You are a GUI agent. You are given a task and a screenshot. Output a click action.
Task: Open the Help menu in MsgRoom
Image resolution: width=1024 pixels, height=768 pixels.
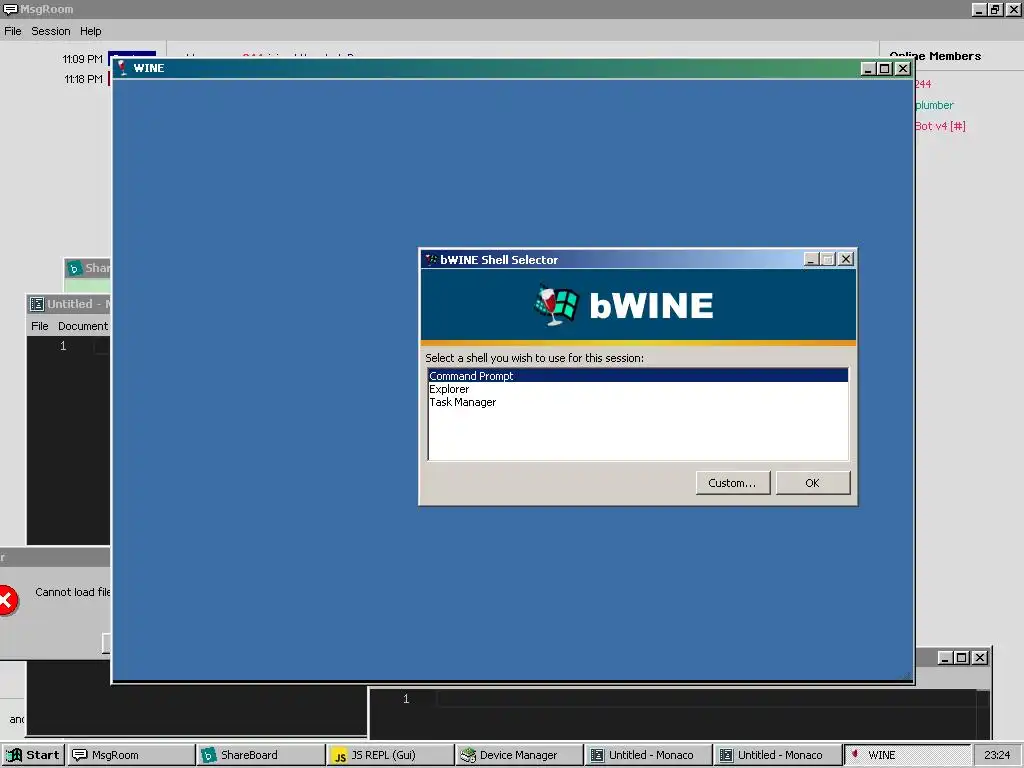[90, 31]
